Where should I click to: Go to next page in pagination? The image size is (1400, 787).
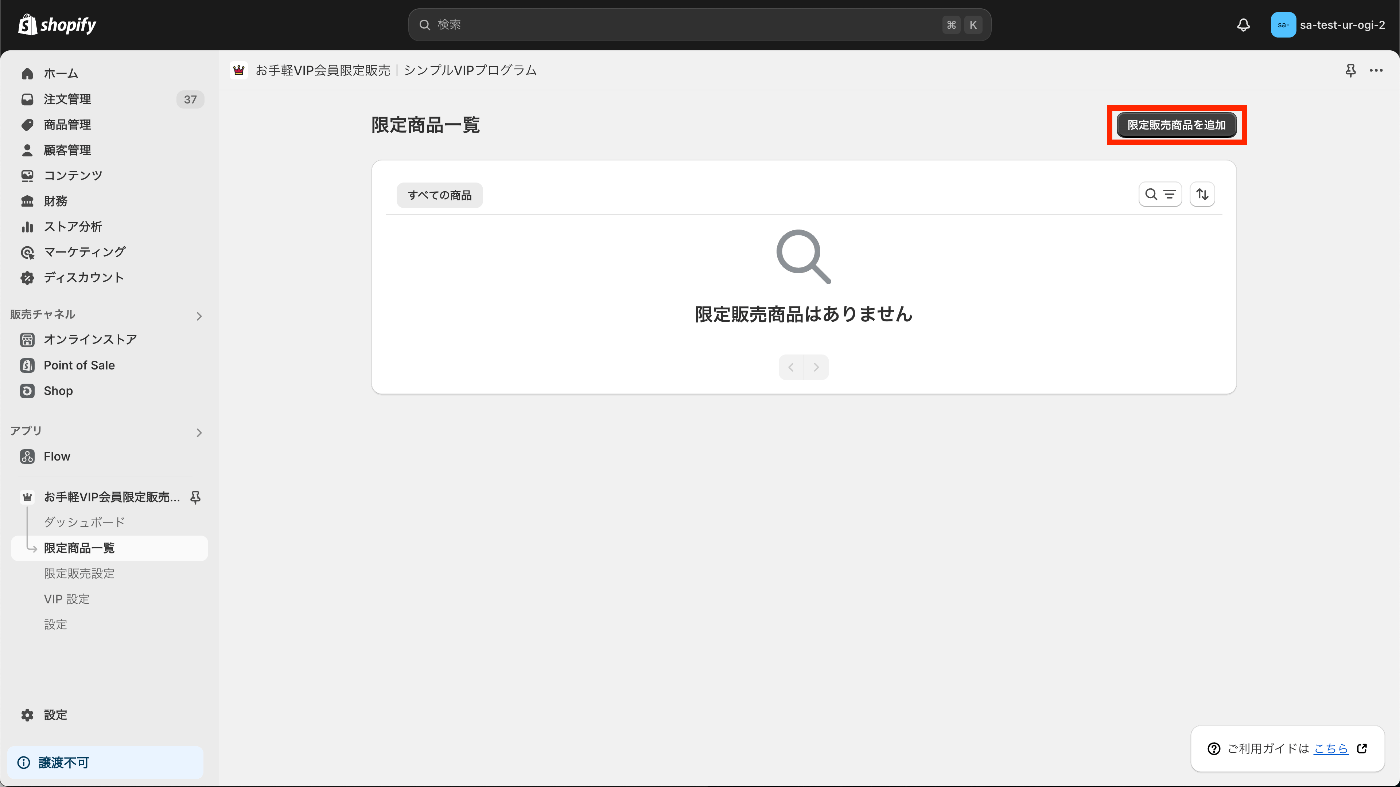[817, 368]
